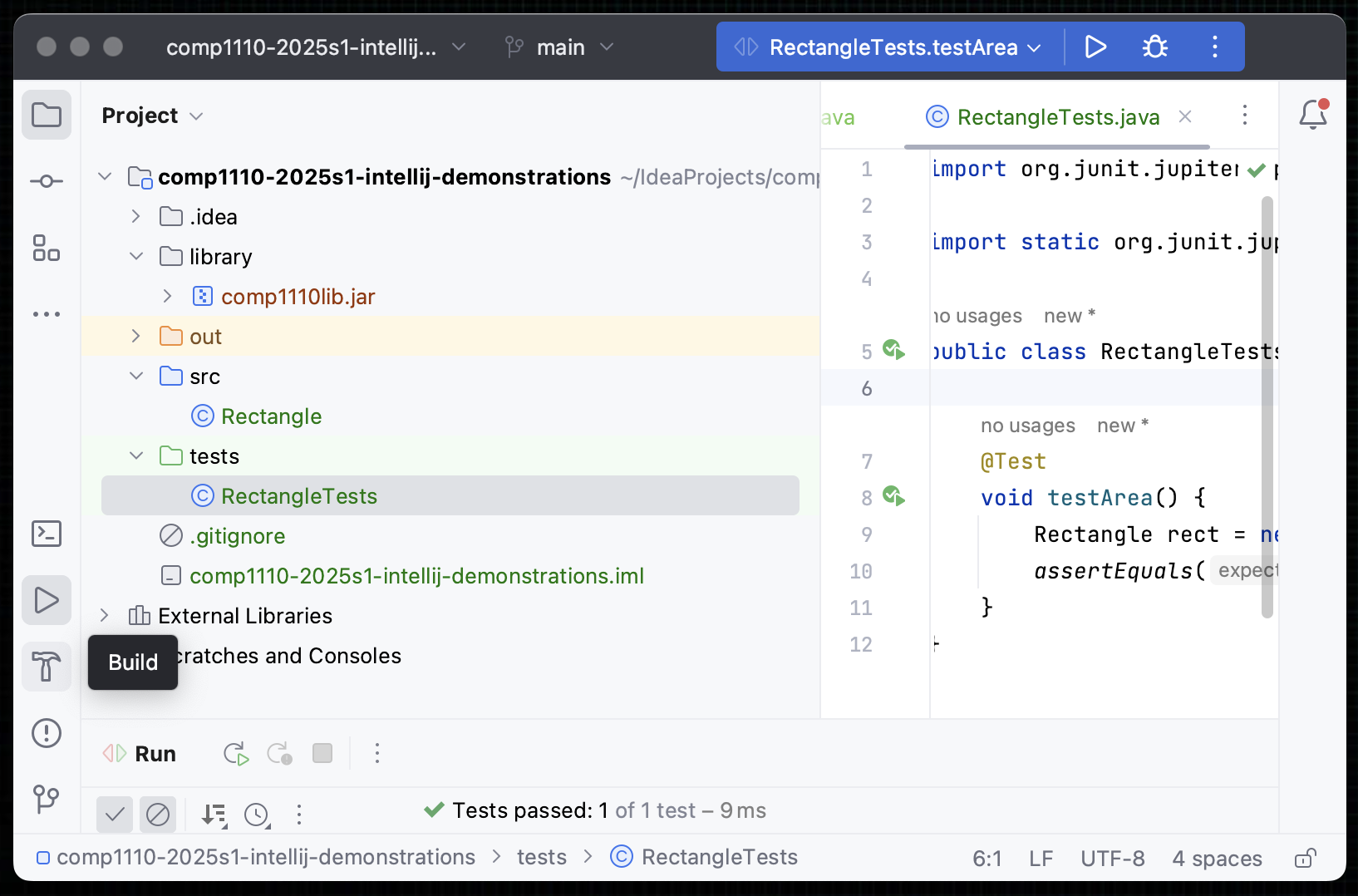
Task: Toggle Show Passed tests checkmark filter
Action: click(115, 815)
